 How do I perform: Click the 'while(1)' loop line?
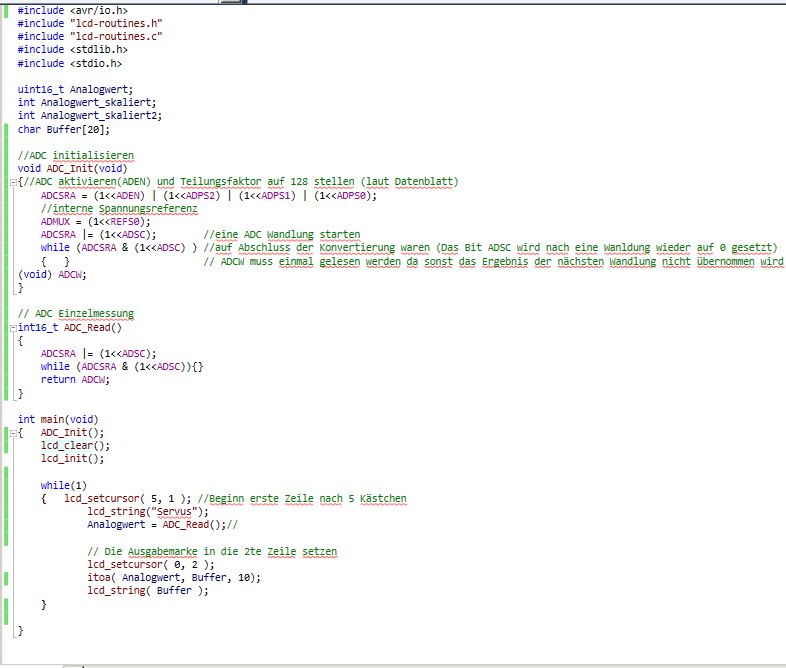(64, 486)
